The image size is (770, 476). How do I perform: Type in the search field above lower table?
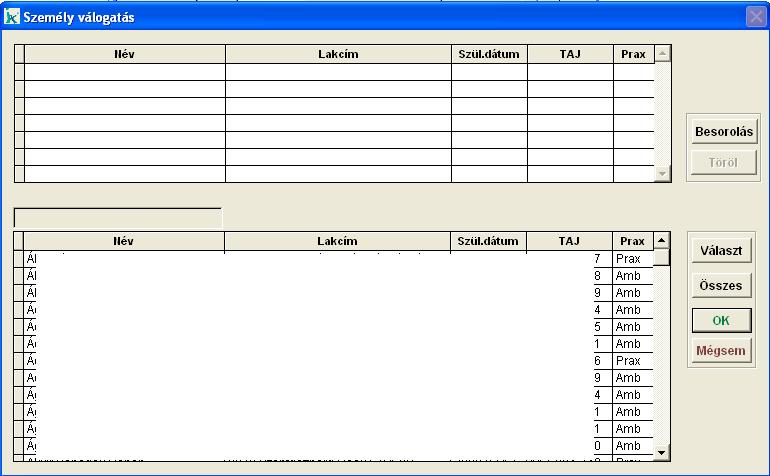pyautogui.click(x=118, y=217)
